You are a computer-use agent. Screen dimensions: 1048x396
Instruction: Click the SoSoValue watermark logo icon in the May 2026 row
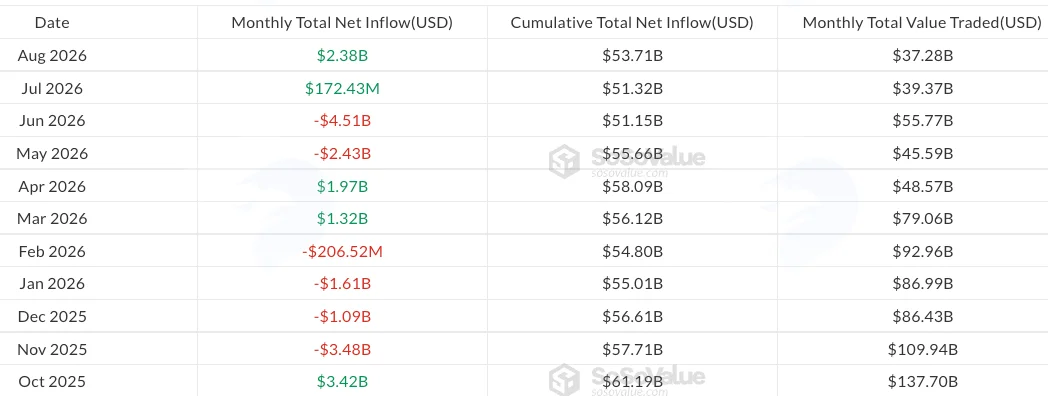[x=563, y=161]
